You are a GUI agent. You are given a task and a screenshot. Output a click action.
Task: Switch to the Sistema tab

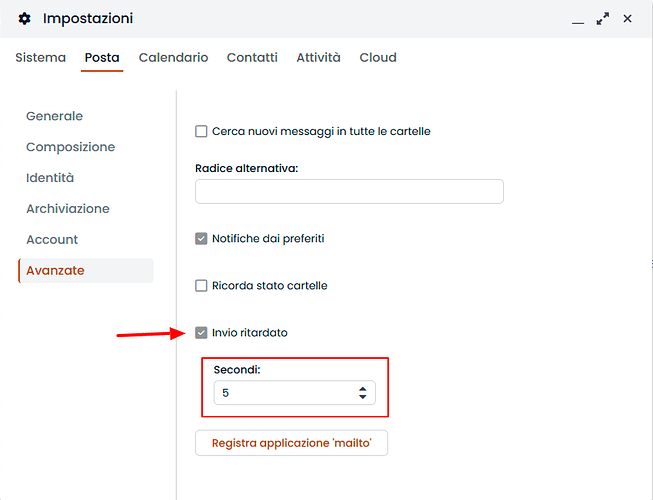(41, 58)
